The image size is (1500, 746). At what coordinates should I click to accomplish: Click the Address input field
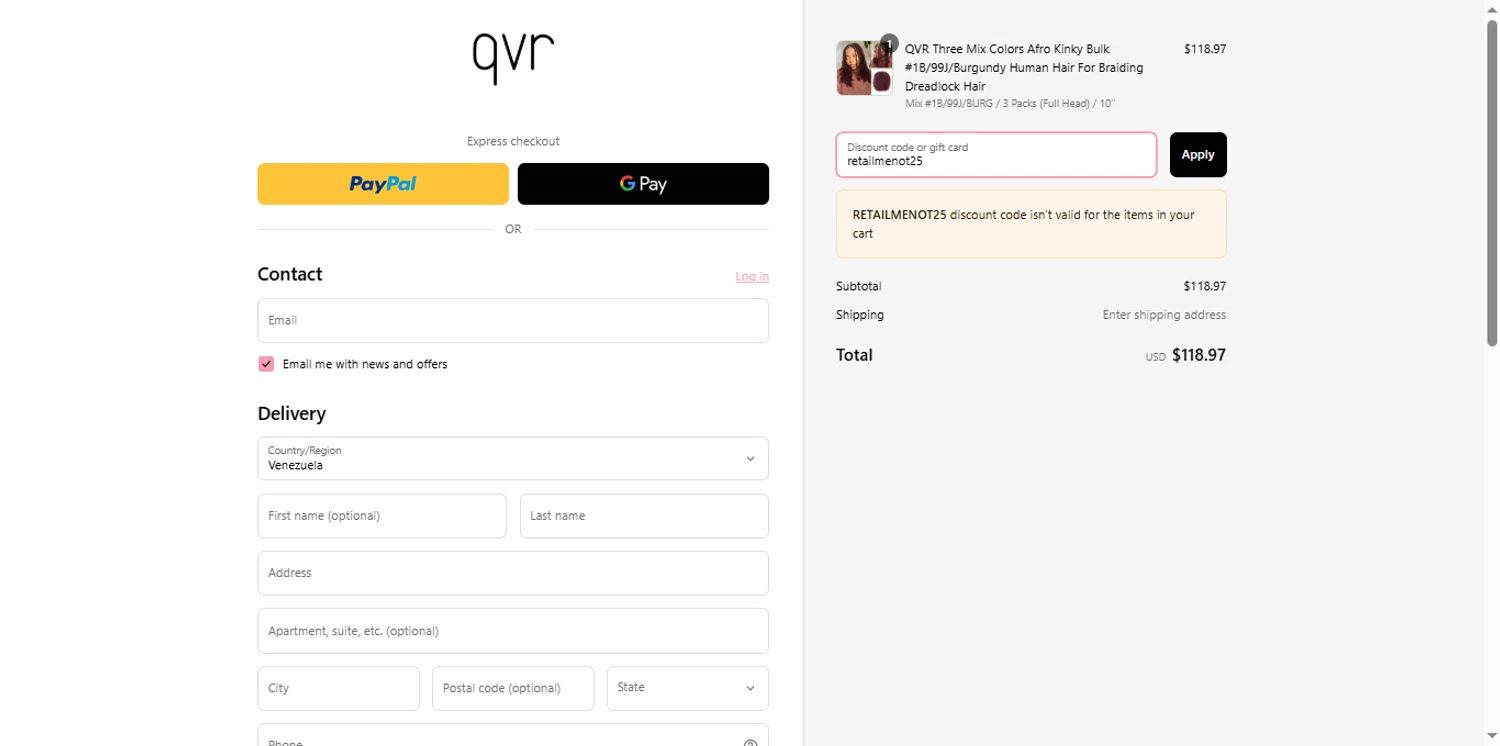[x=513, y=573]
